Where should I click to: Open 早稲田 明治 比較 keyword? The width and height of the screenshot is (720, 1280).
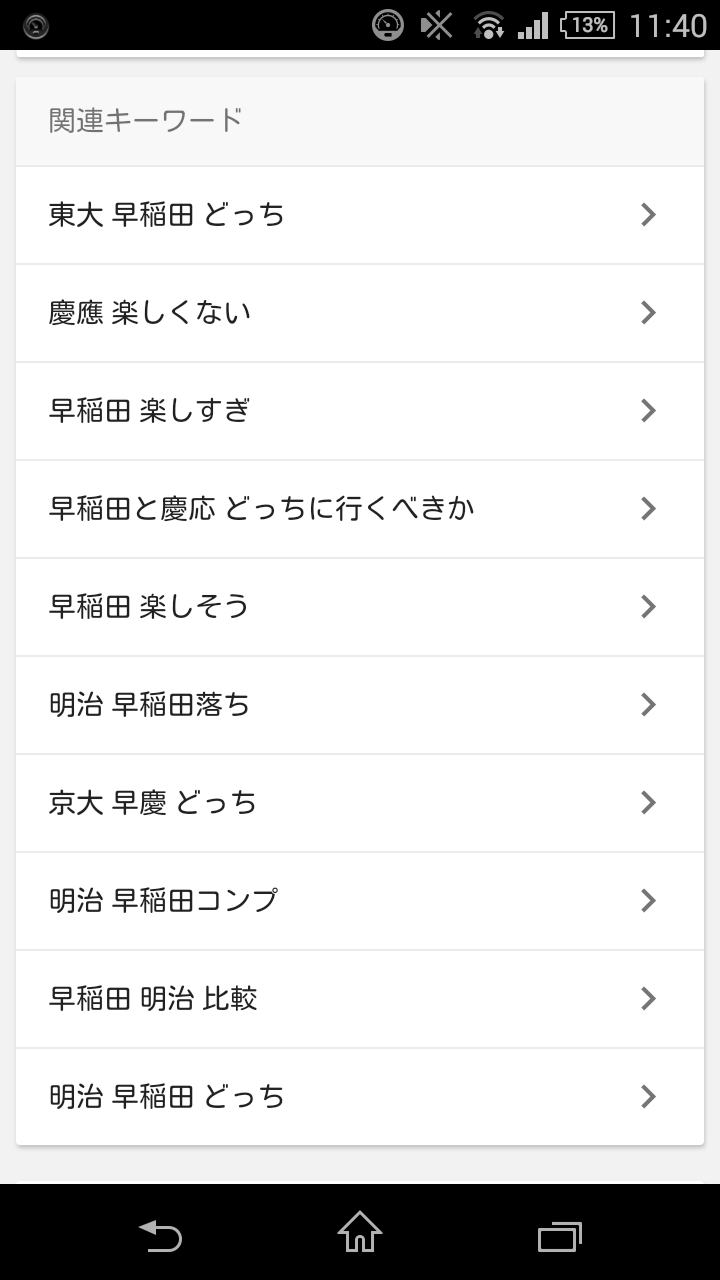[153, 999]
